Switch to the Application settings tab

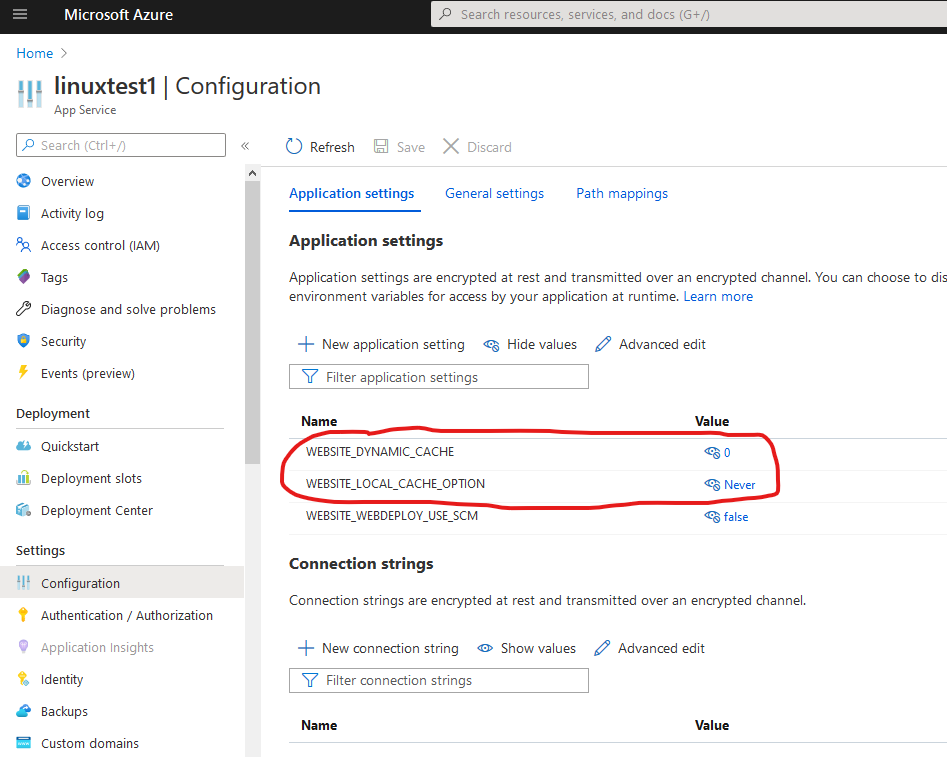[352, 193]
